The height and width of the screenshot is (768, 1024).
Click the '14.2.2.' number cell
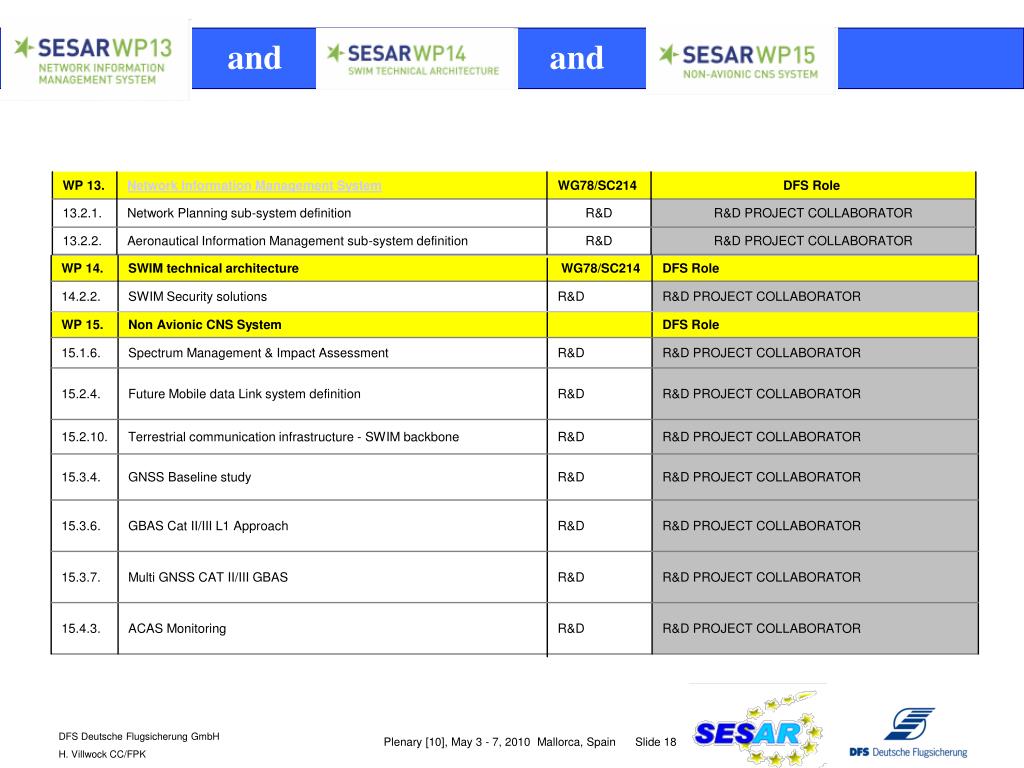click(82, 296)
